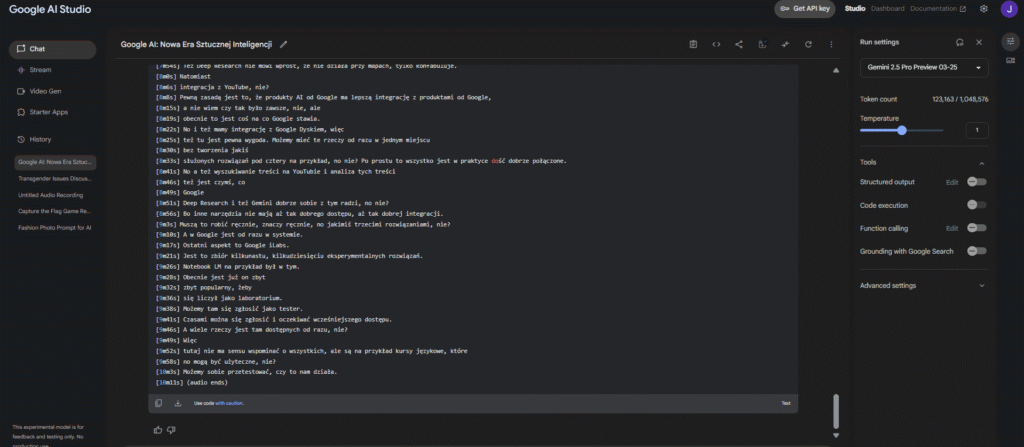Click the pencil icon to rename the prompt title
The image size is (1024, 447).
[x=283, y=44]
